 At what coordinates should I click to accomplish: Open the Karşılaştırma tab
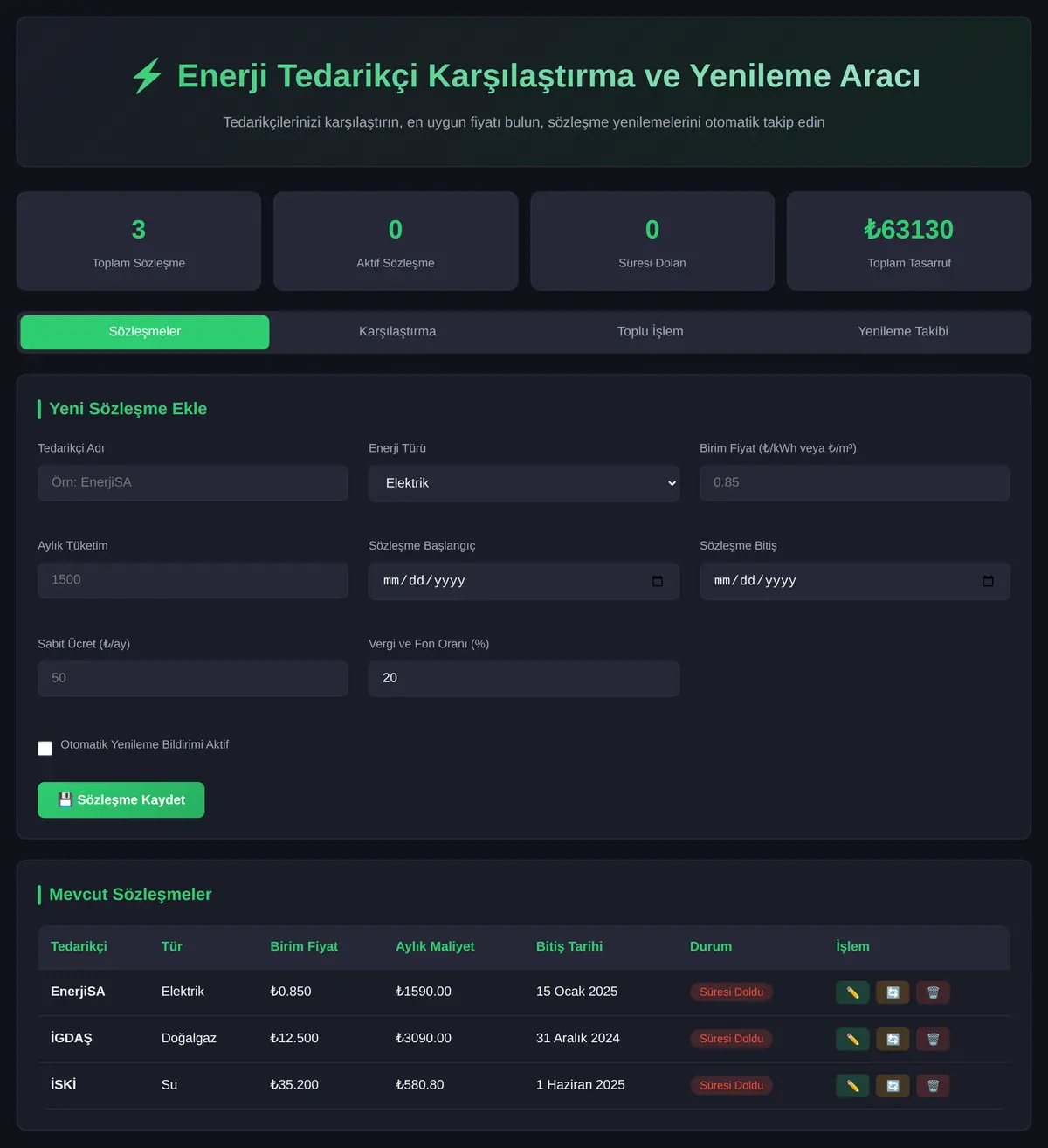[x=397, y=332]
